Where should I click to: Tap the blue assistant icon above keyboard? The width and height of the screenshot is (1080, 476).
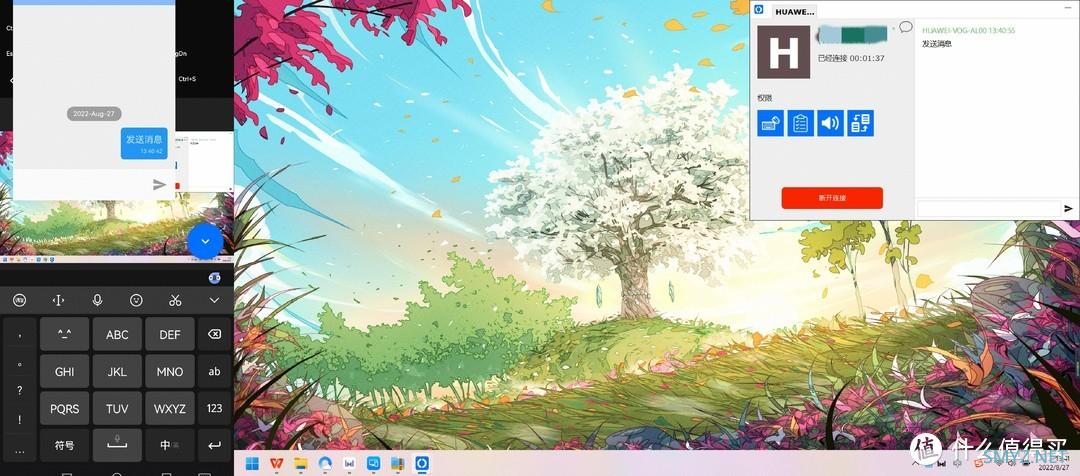click(x=214, y=278)
